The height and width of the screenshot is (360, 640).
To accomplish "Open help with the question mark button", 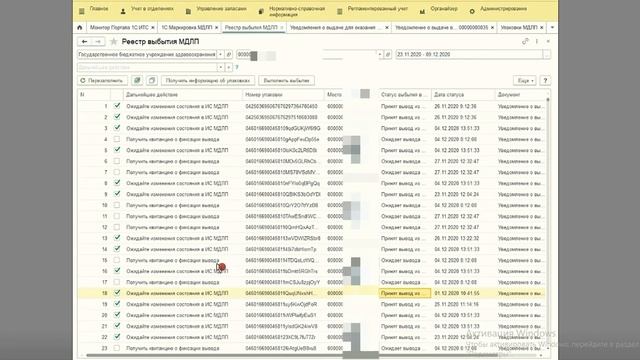I will click(x=545, y=80).
